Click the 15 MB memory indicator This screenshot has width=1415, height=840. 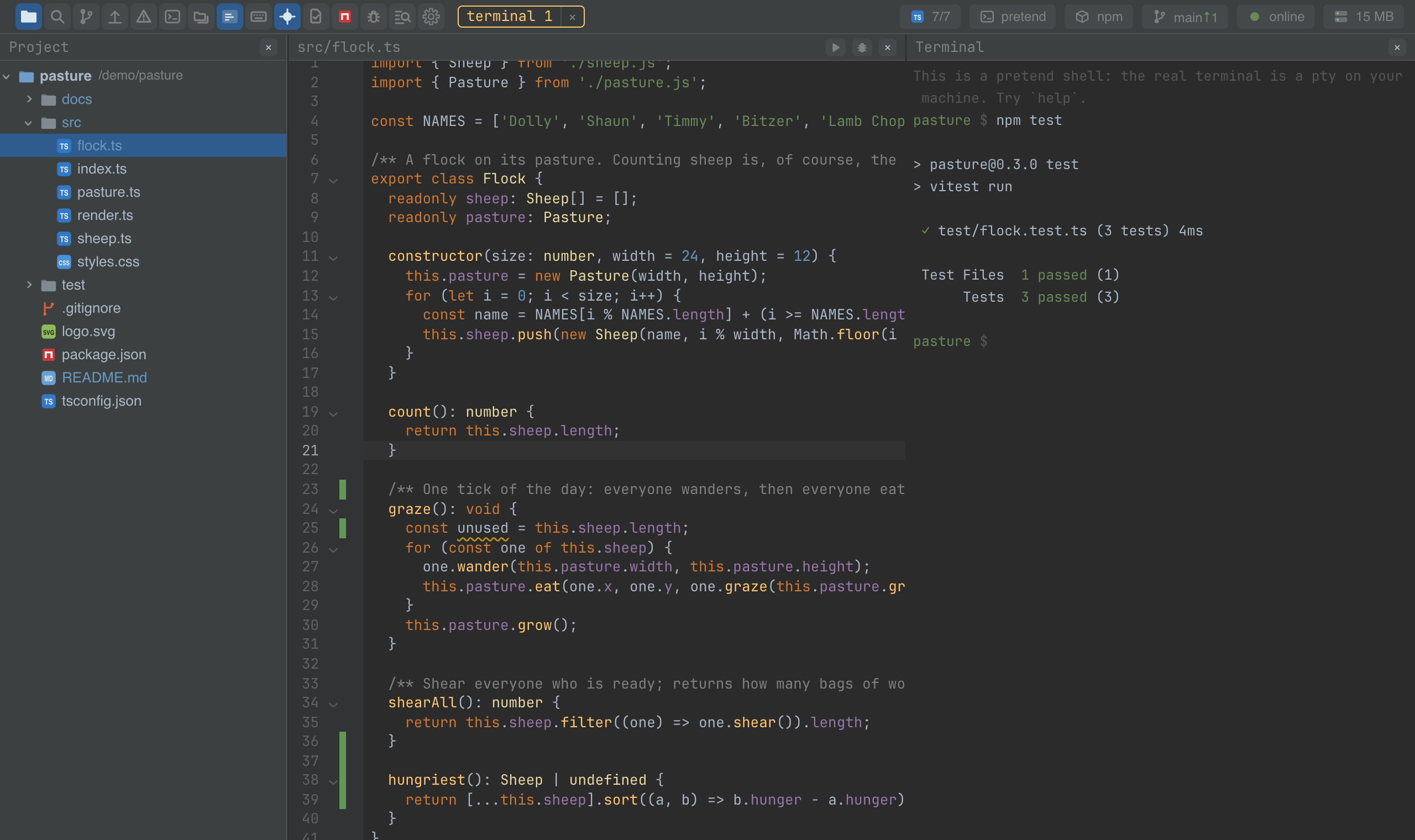click(1364, 17)
